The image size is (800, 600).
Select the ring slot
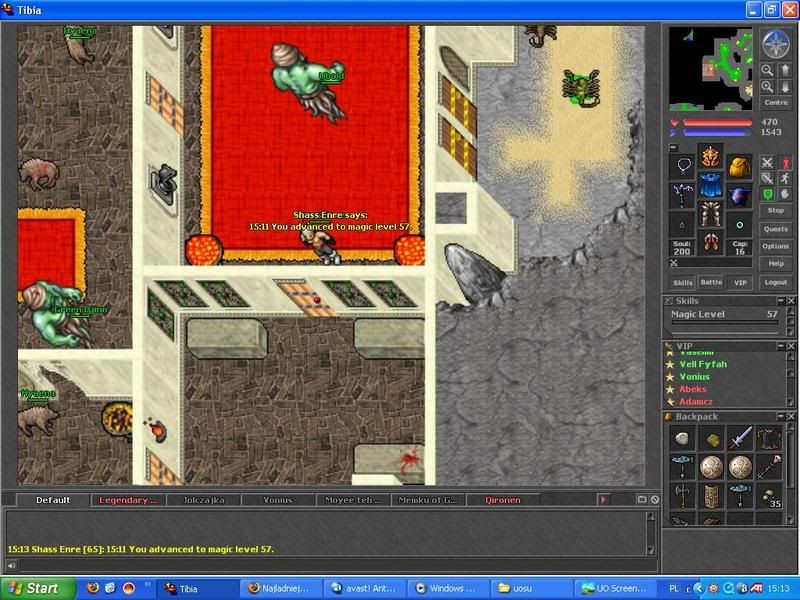point(682,224)
